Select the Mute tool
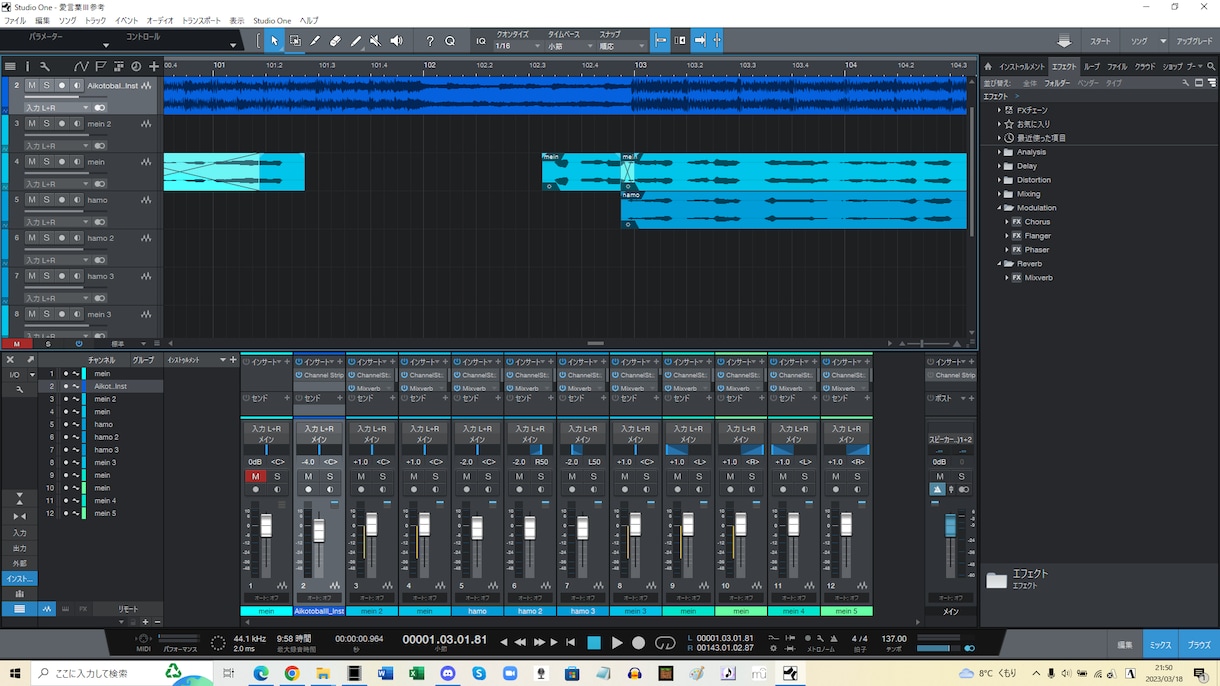The height and width of the screenshot is (686, 1220). (376, 41)
